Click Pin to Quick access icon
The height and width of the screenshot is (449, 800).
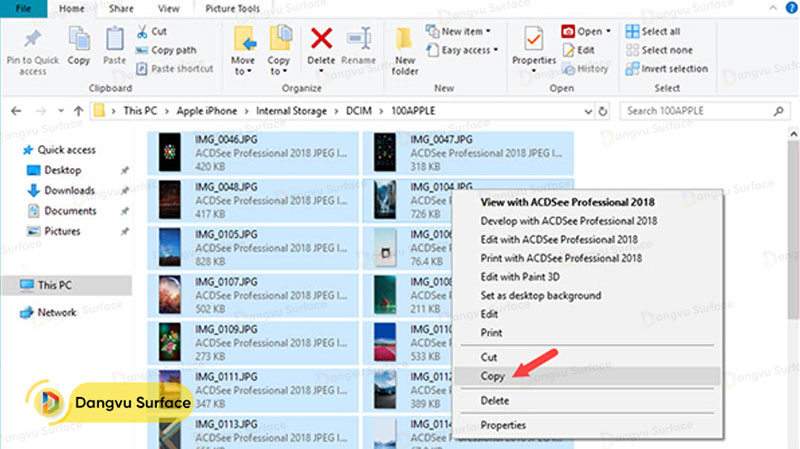click(x=33, y=39)
